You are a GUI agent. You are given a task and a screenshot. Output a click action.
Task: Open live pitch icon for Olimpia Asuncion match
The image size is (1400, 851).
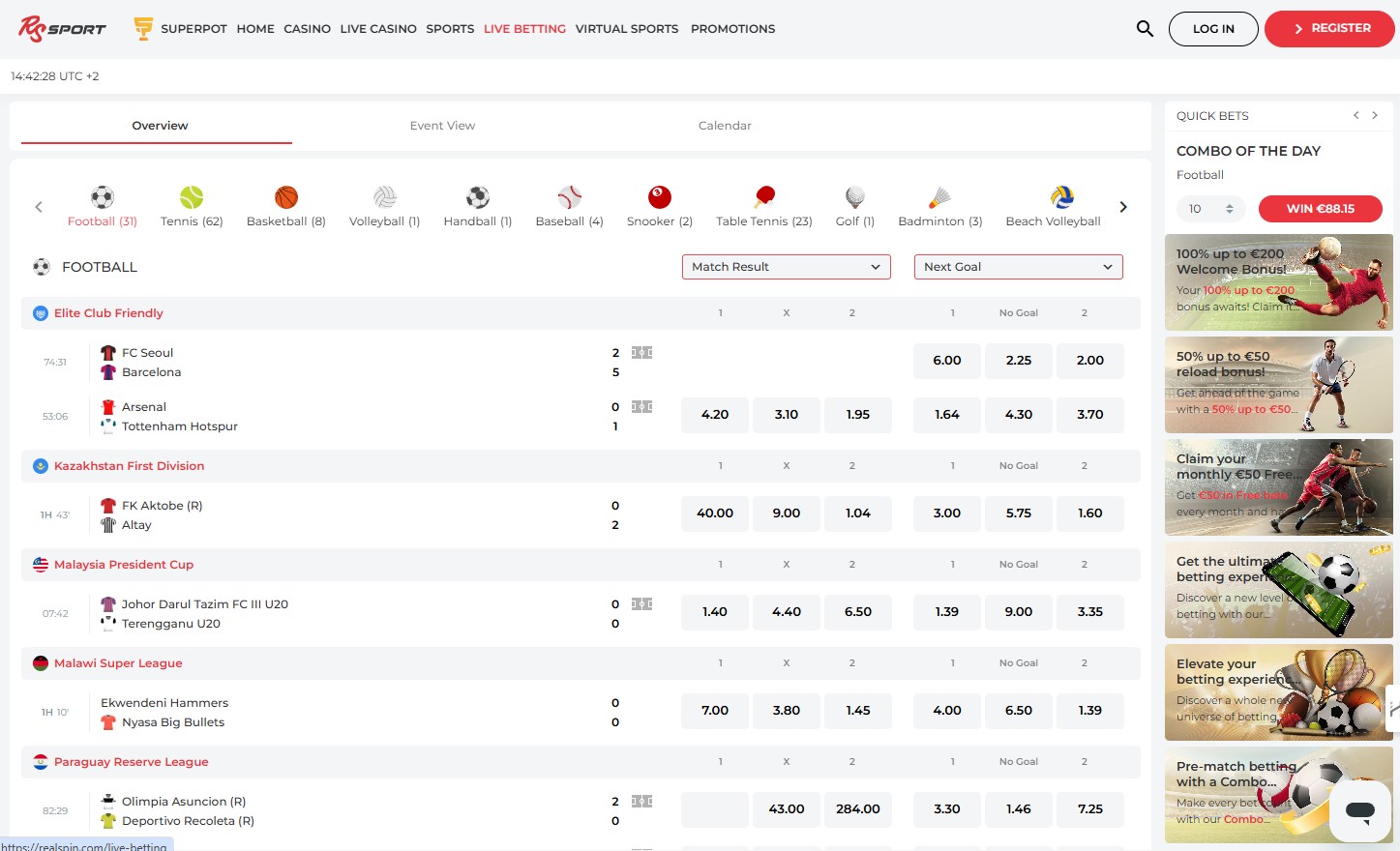coord(642,802)
